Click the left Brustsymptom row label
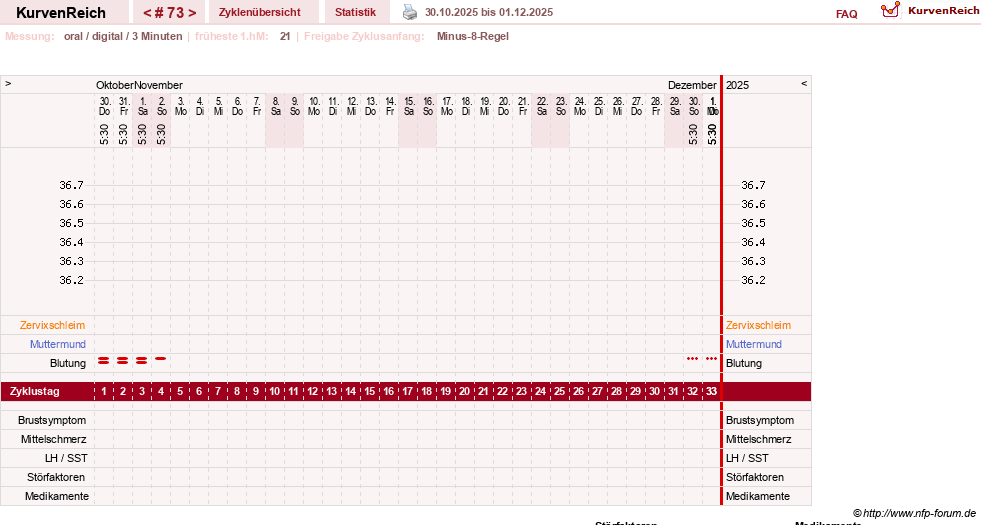The image size is (981, 525). (52, 421)
